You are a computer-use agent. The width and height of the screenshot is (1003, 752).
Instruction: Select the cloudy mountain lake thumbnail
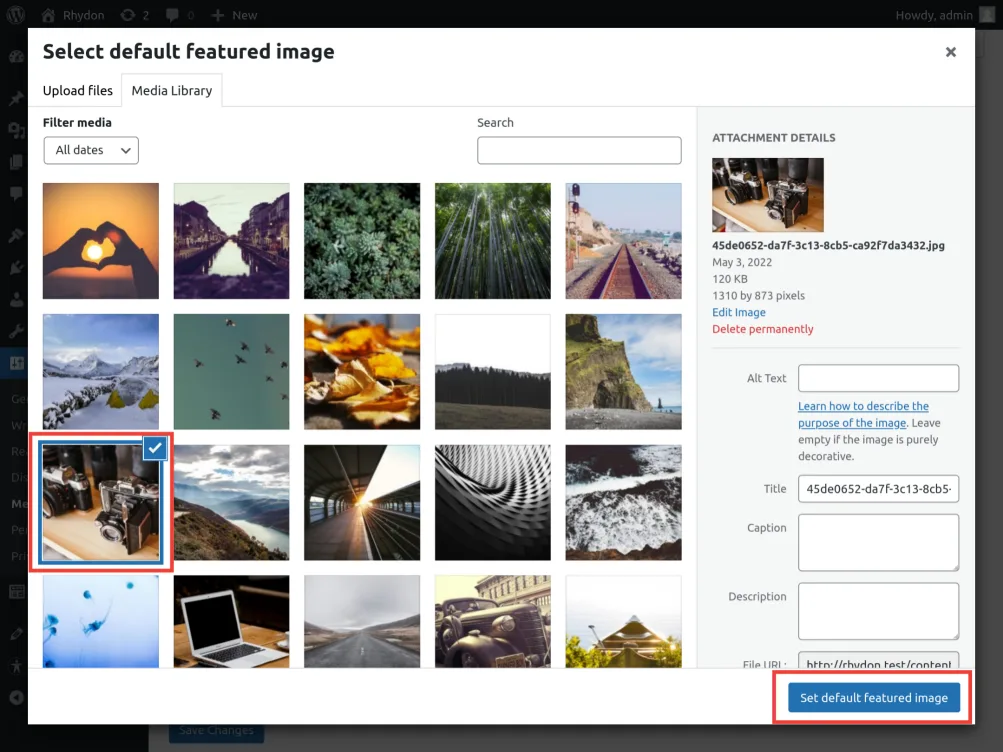point(232,503)
